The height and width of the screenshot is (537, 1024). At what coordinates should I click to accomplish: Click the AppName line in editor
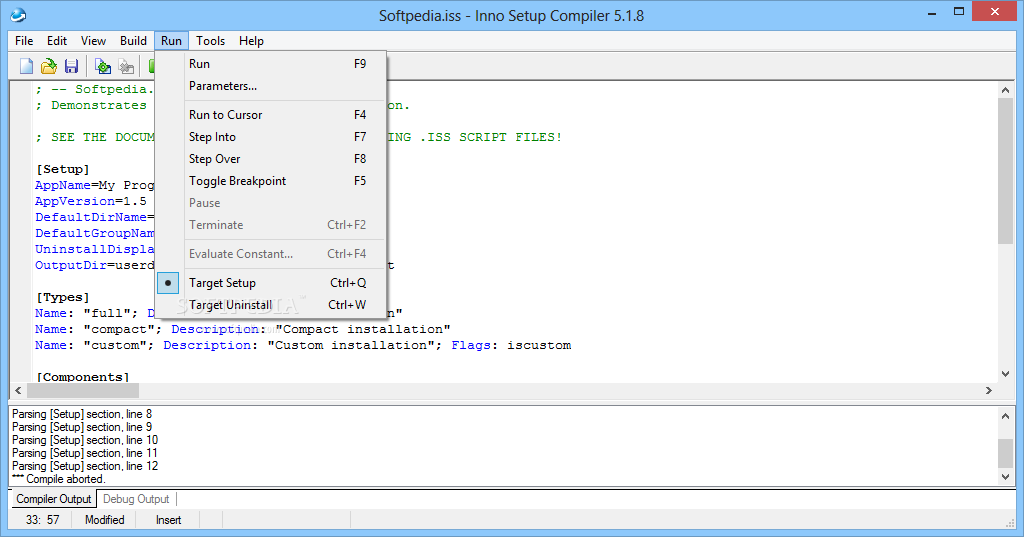[x=95, y=185]
